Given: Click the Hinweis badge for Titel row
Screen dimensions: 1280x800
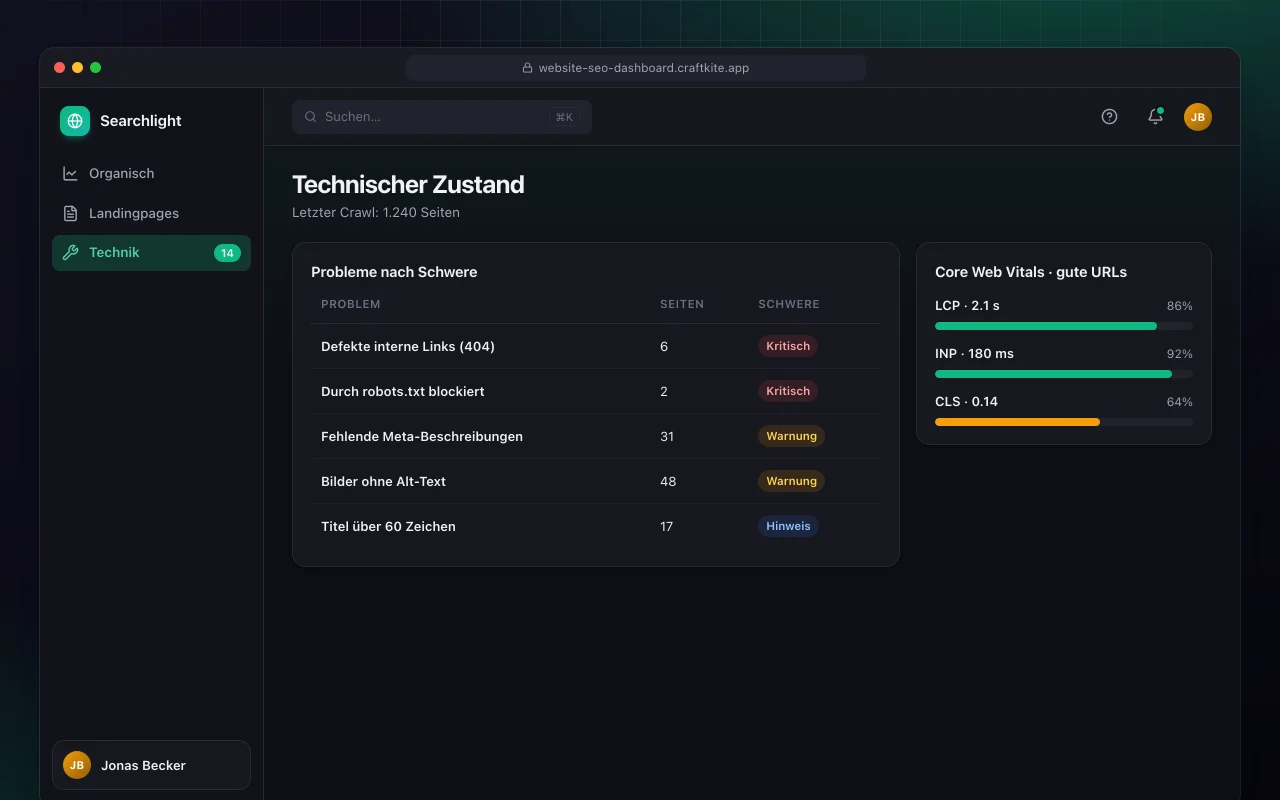Looking at the screenshot, I should point(788,526).
